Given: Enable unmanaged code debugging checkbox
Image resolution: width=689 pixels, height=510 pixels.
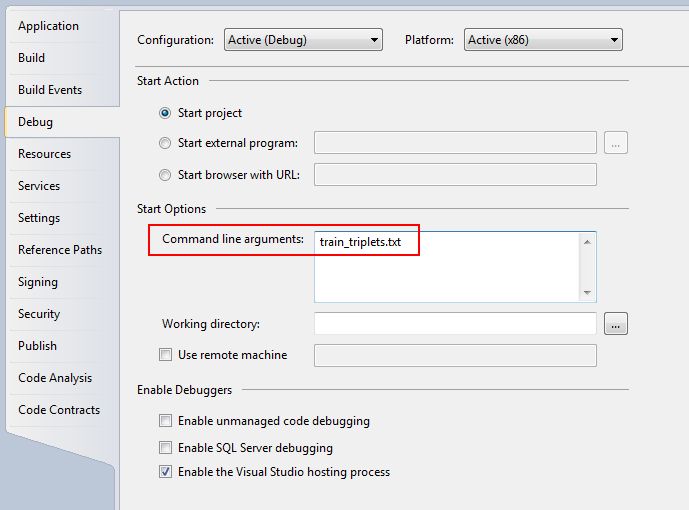Looking at the screenshot, I should point(165,421).
